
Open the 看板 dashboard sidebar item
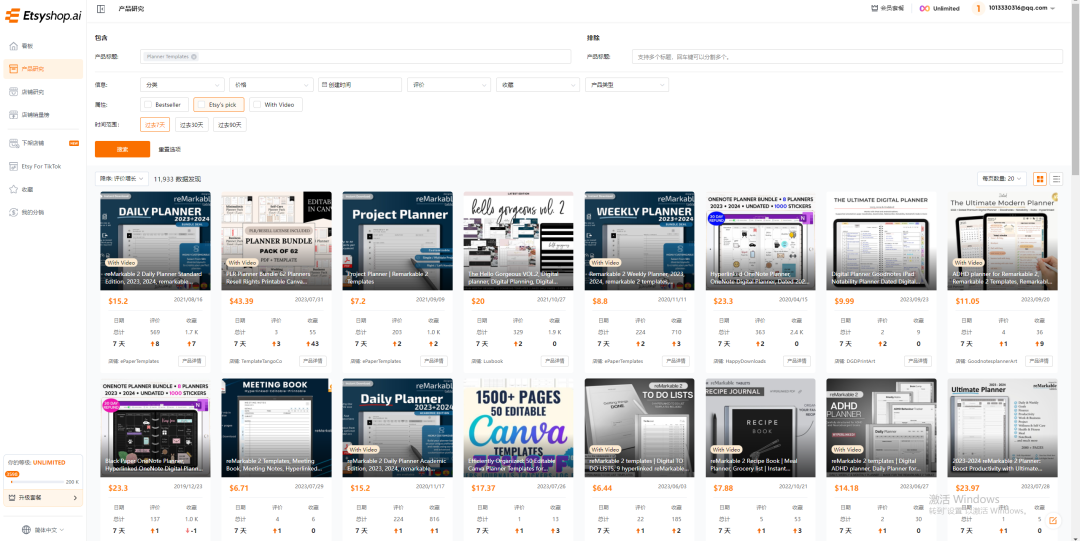click(43, 46)
